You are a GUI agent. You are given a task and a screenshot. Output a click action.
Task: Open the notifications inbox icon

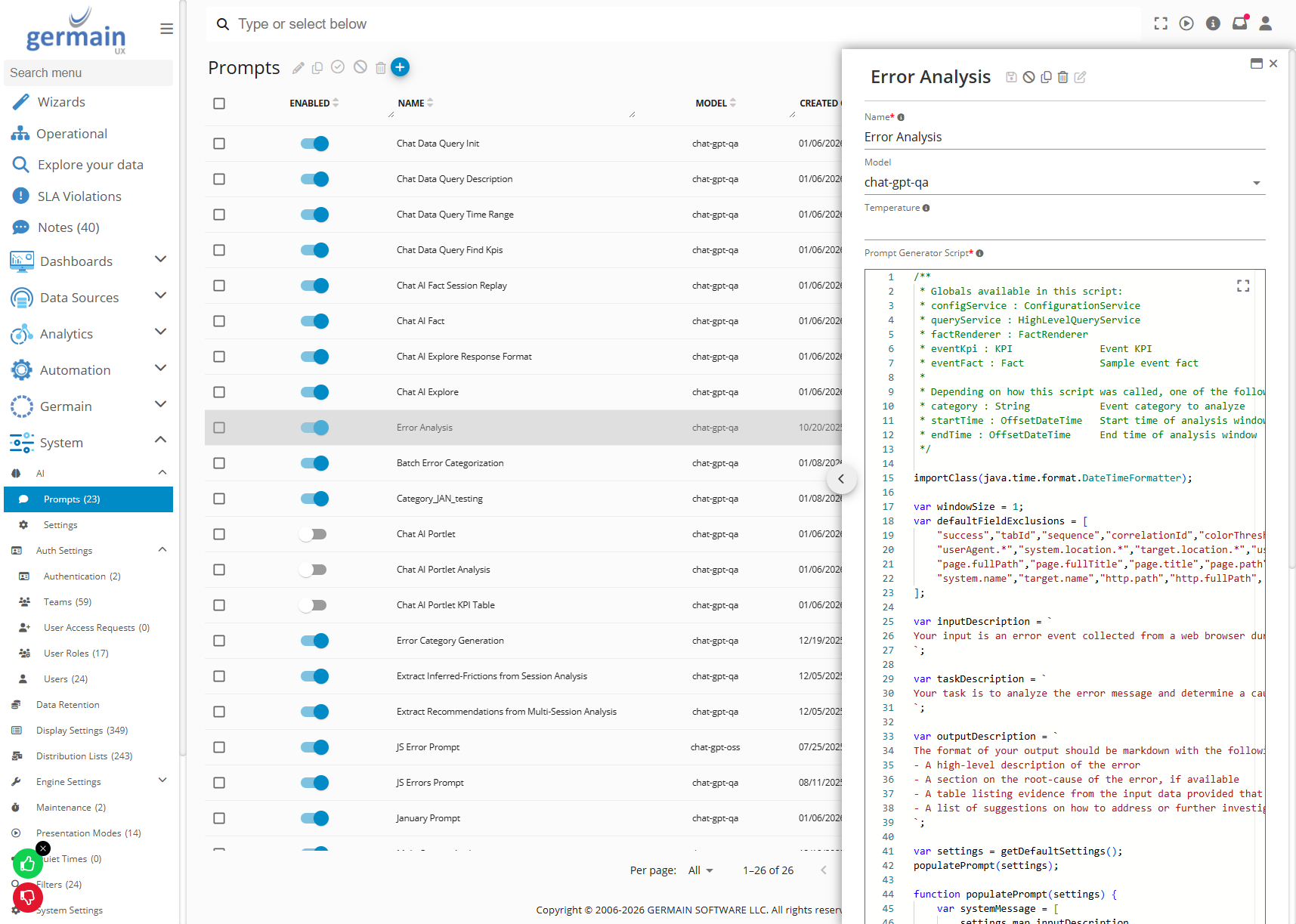click(x=1239, y=23)
